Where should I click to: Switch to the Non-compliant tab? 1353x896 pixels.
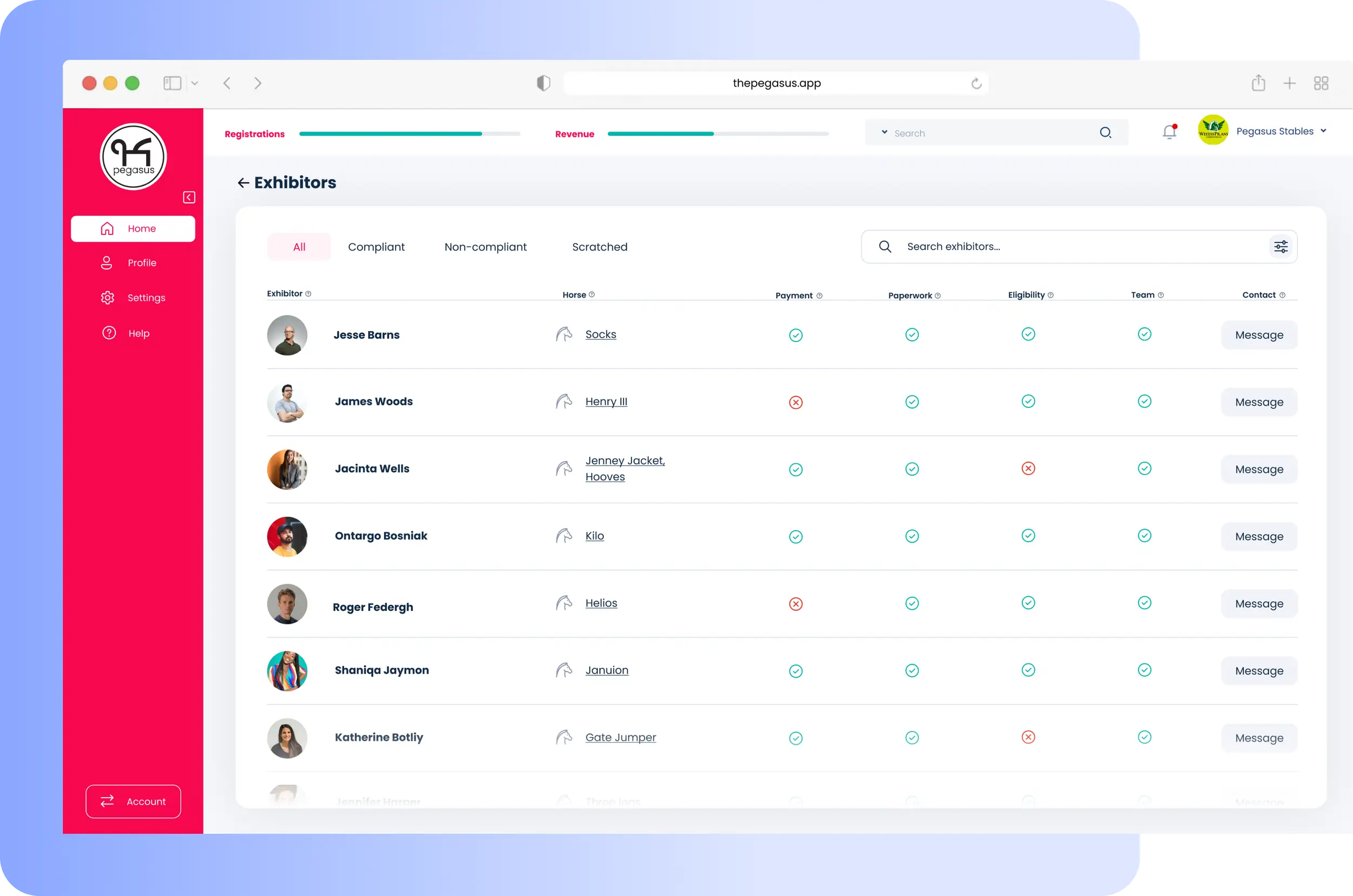point(485,247)
